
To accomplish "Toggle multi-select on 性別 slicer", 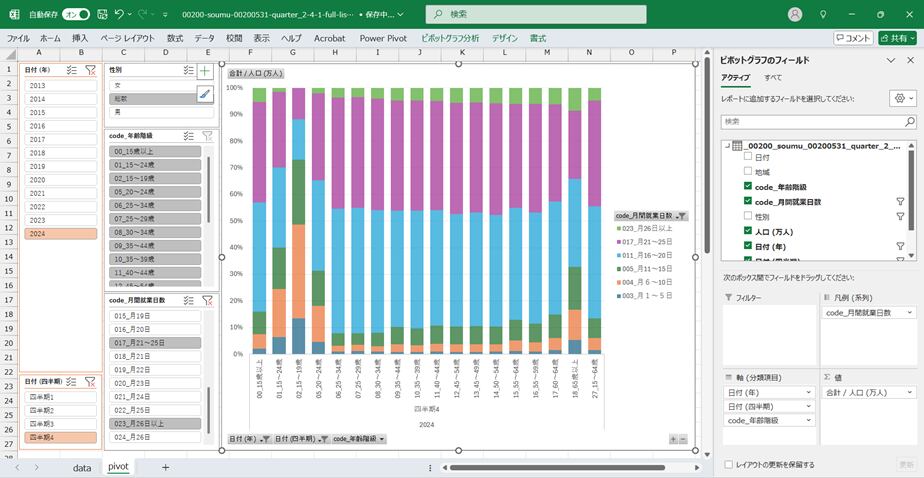I will click(x=188, y=70).
